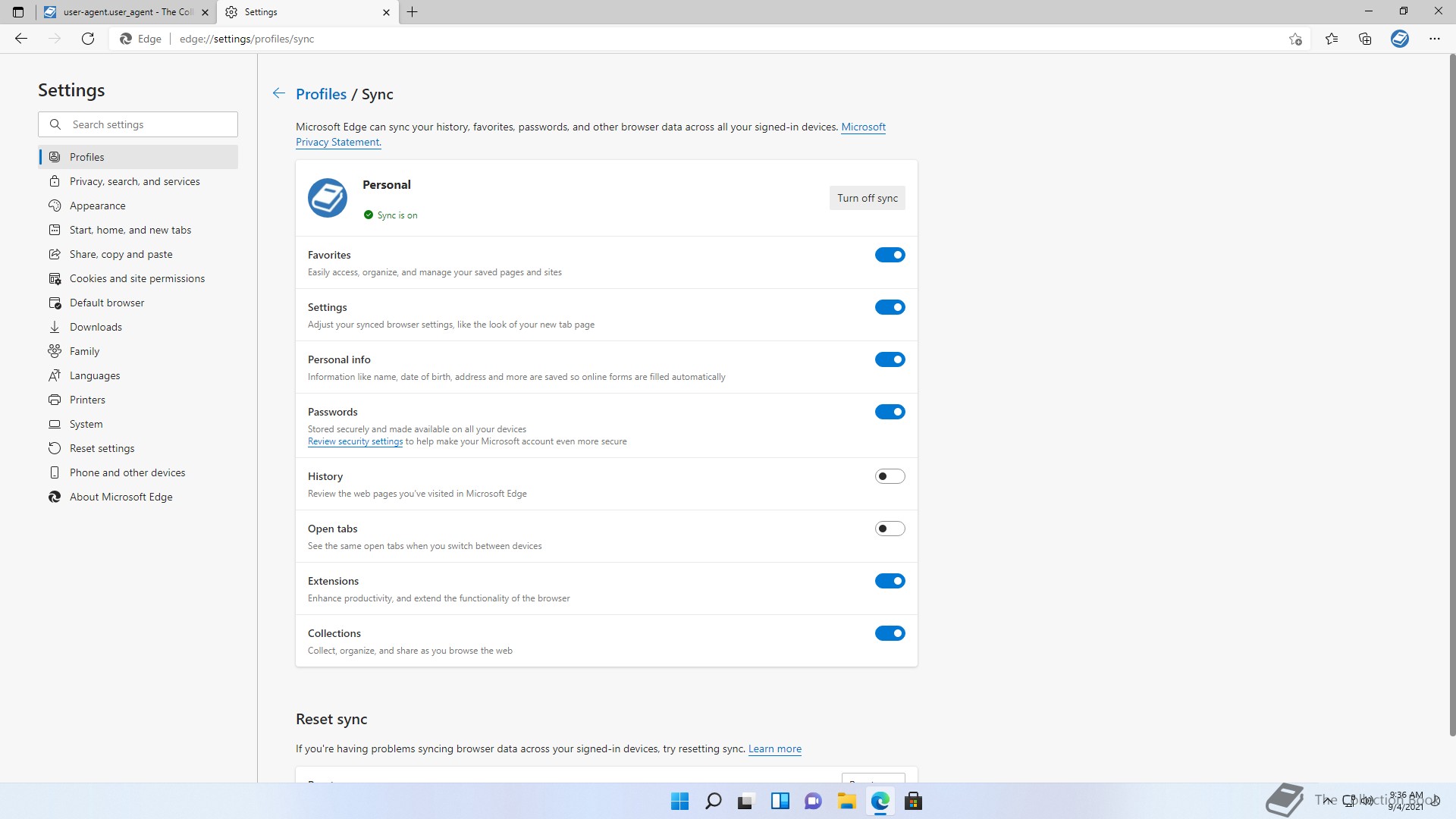
Task: Disable Passwords sync toggle
Action: pos(890,412)
